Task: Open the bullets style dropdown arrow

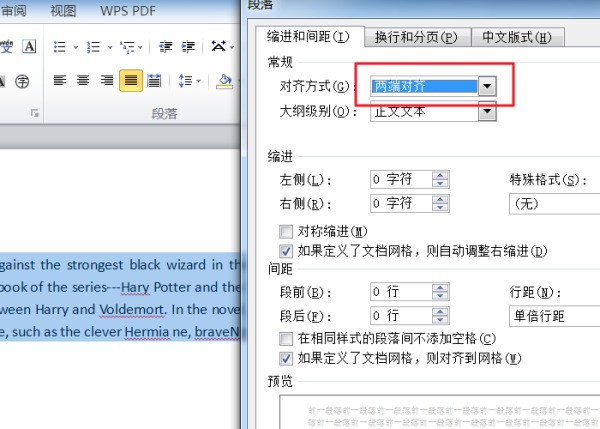Action: pos(75,47)
